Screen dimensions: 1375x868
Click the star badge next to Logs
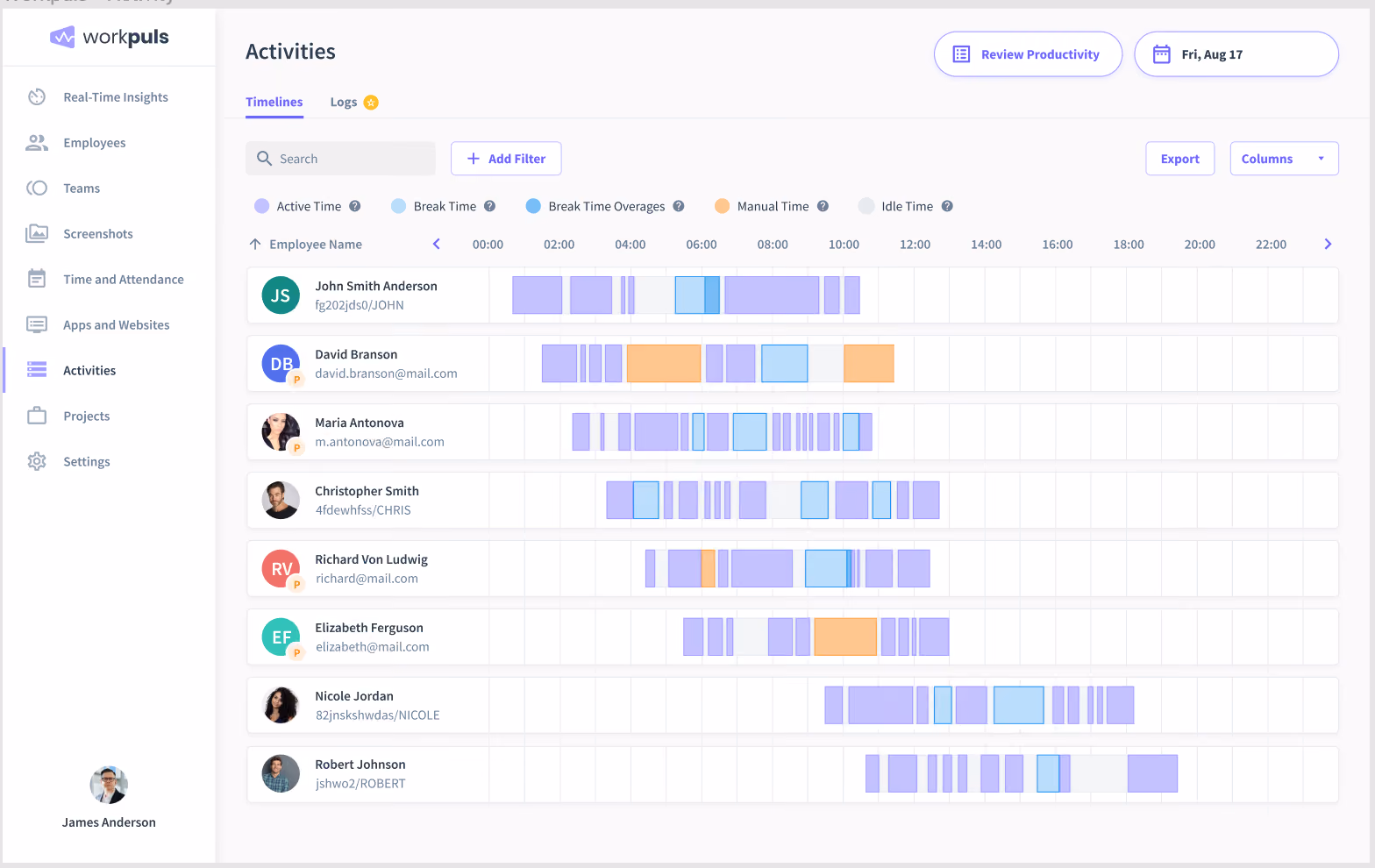(x=371, y=103)
